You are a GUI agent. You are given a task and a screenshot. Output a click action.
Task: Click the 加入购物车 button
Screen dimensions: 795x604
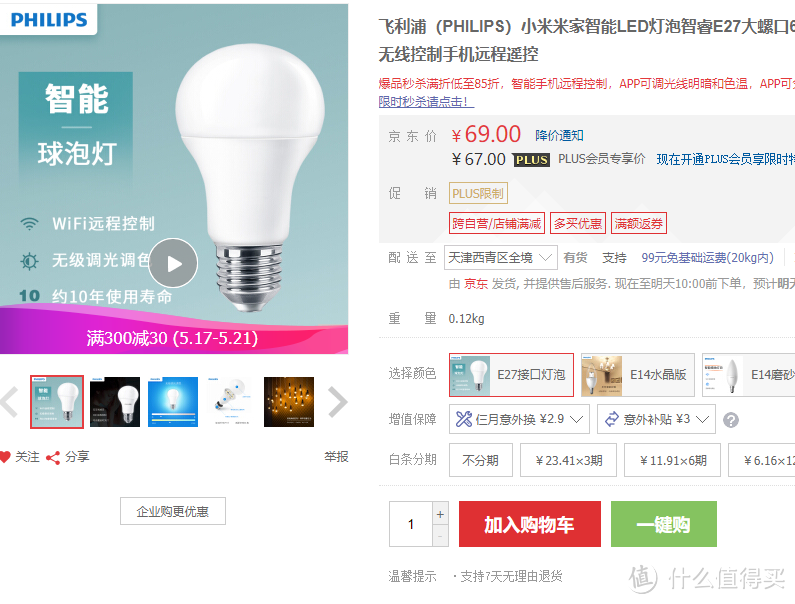[530, 524]
